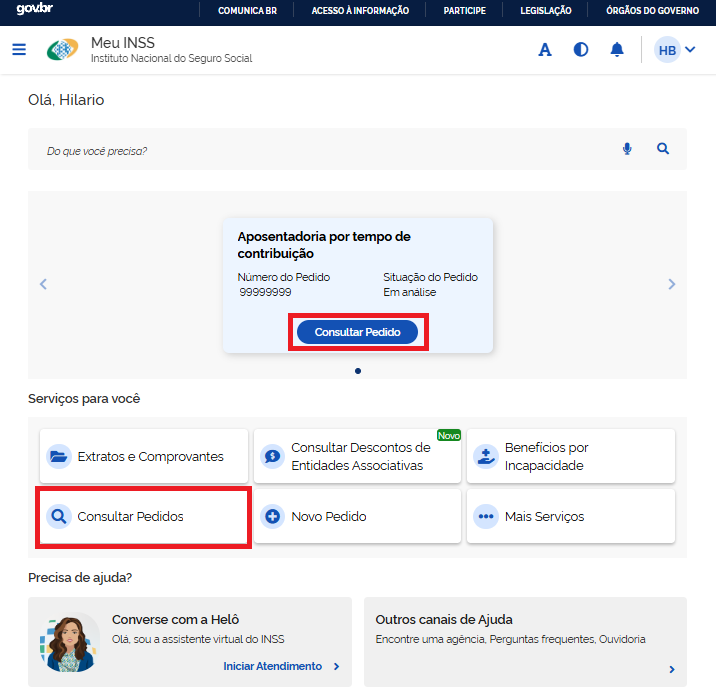Click the microphone voice search icon

[627, 149]
